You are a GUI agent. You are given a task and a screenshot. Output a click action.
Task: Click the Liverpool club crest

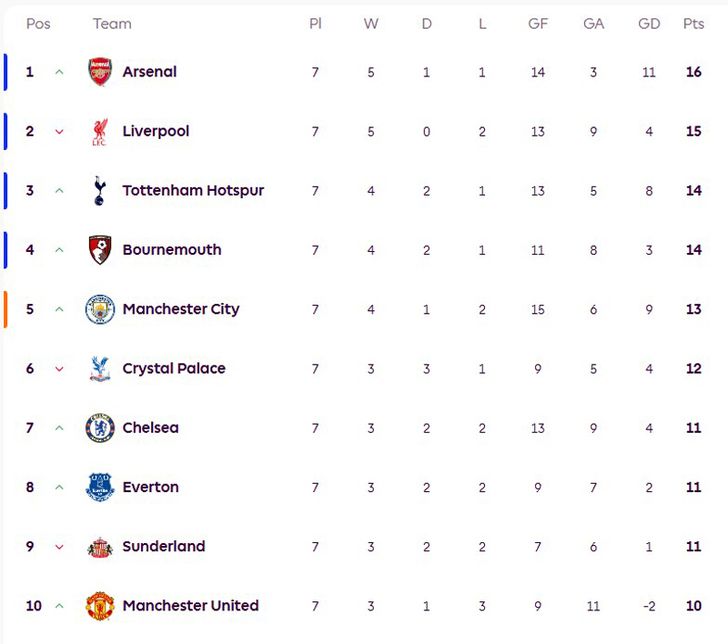coord(100,131)
